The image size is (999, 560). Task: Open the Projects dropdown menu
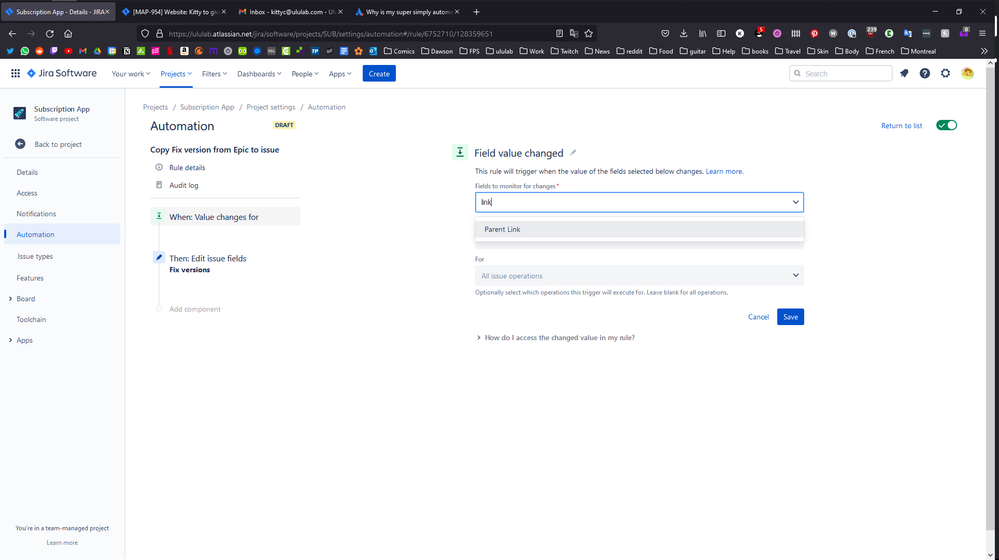click(x=176, y=74)
